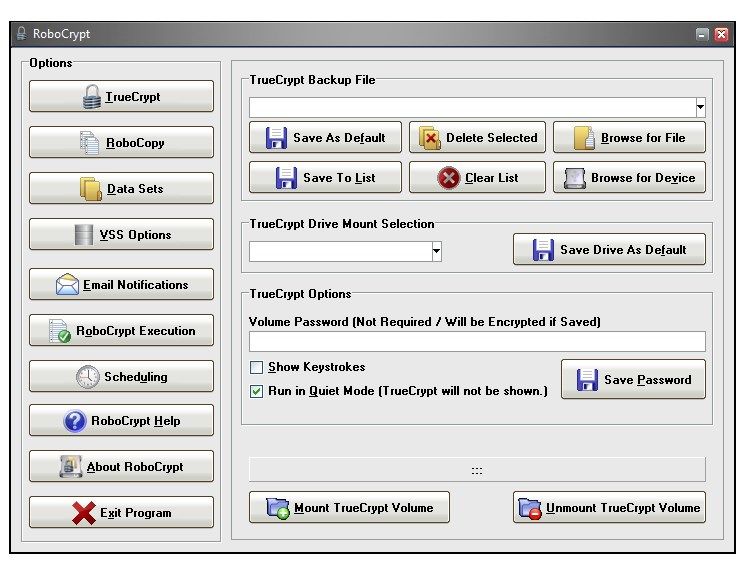Screen dimensions: 747x562
Task: Click the padlock icon on the TrueCrypt button
Action: click(x=91, y=97)
